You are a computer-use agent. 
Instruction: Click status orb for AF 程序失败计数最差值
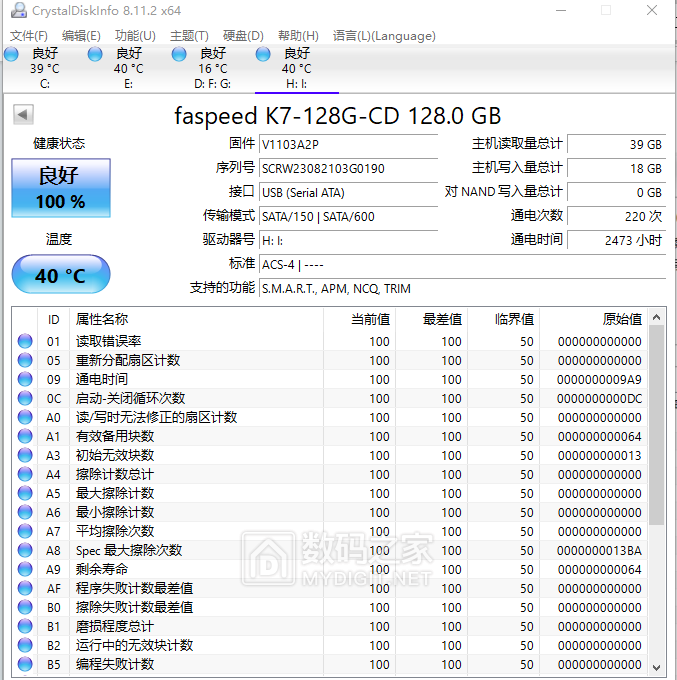click(25, 588)
